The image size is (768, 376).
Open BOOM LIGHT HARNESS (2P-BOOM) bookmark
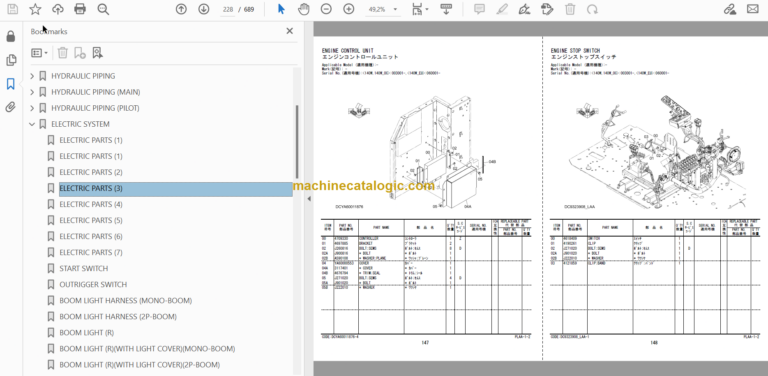pyautogui.click(x=118, y=317)
